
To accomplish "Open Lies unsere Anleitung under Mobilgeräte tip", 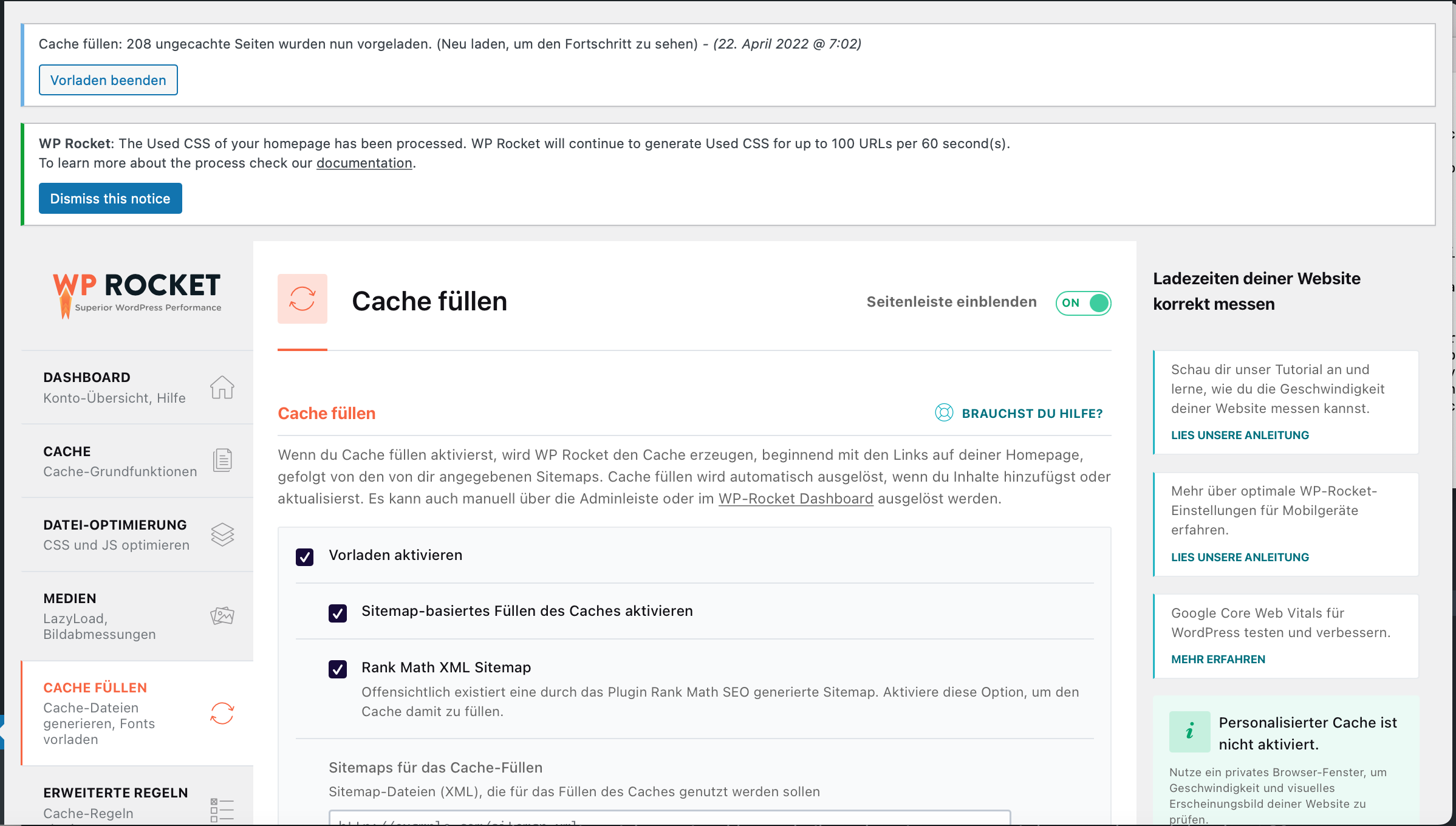I will point(1240,558).
